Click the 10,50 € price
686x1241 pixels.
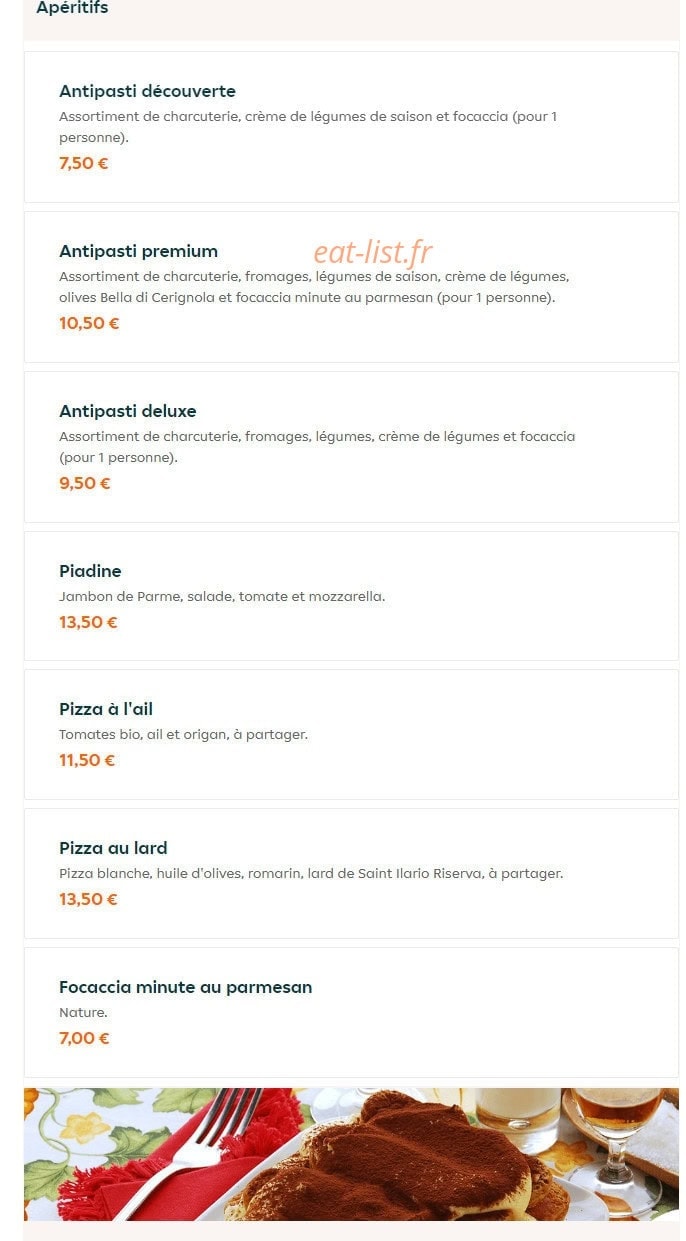(89, 323)
